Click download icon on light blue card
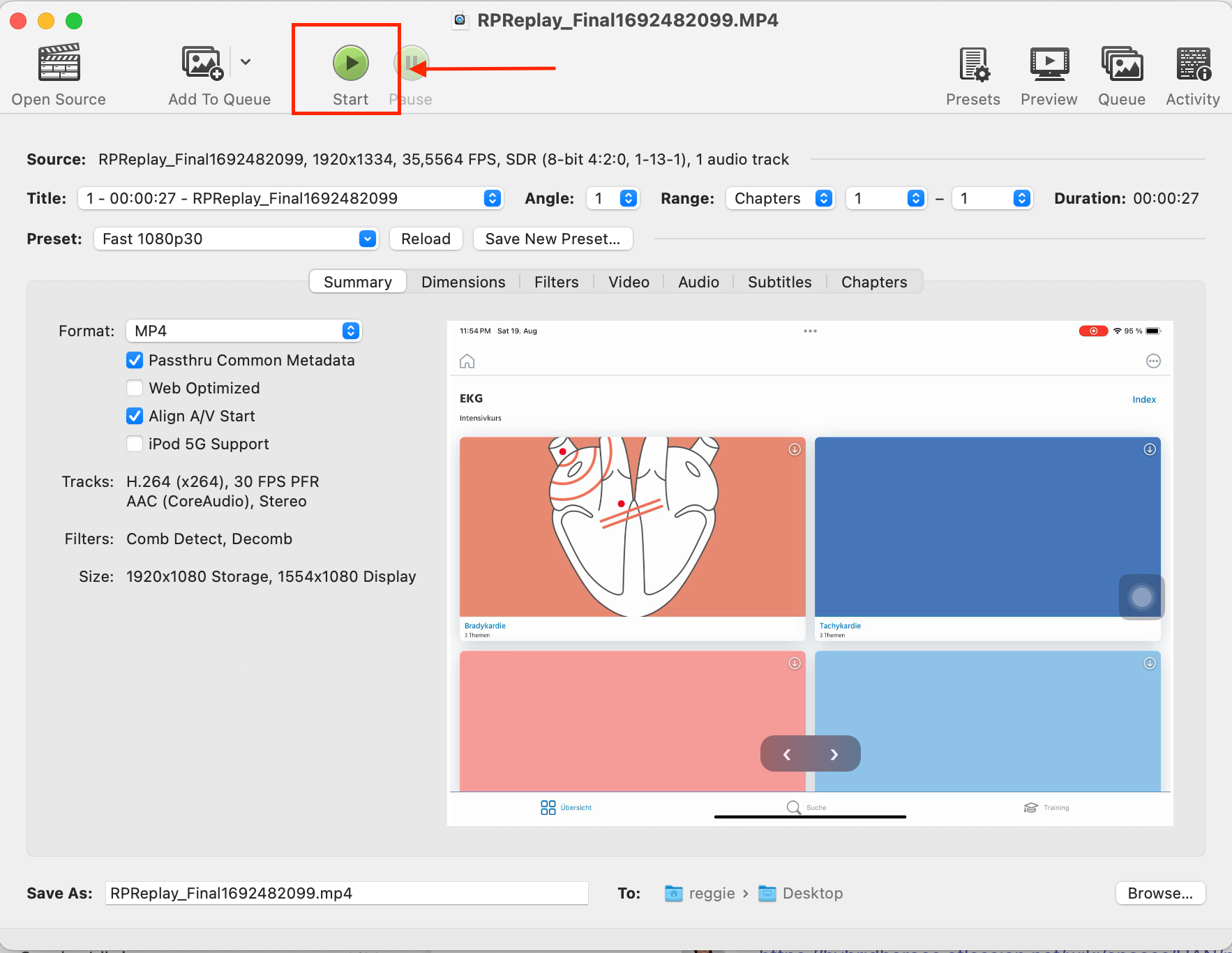 (1150, 663)
